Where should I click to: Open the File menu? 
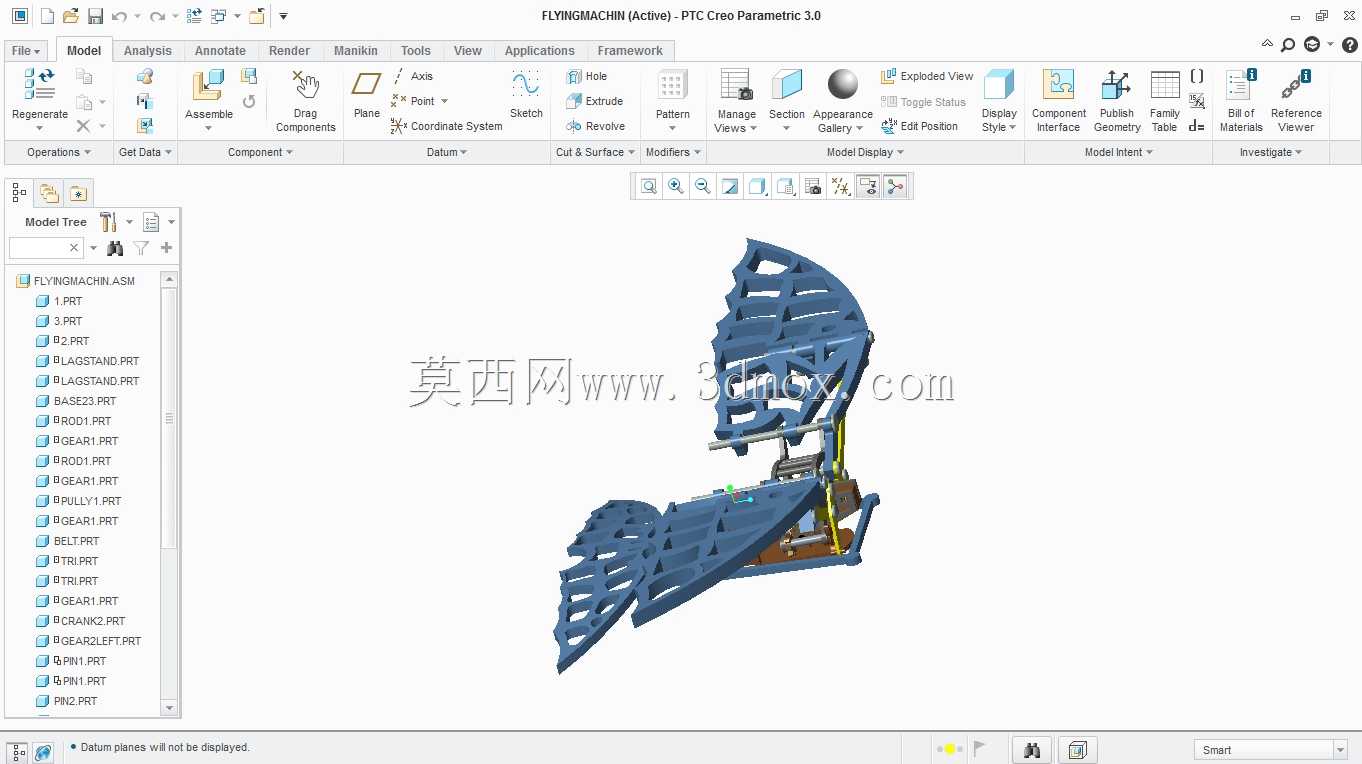tap(25, 51)
